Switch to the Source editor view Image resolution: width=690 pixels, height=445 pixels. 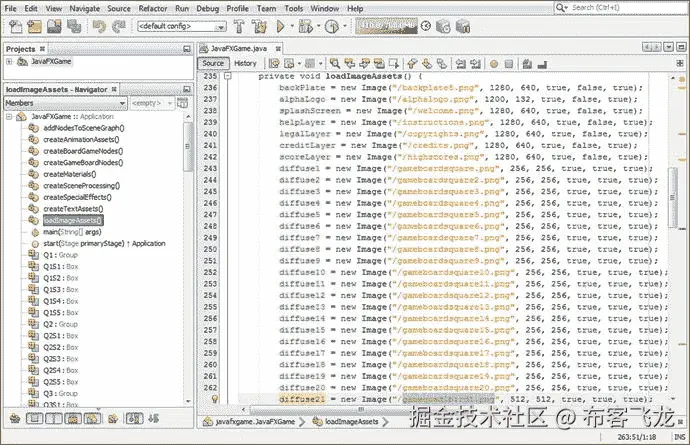(x=213, y=63)
